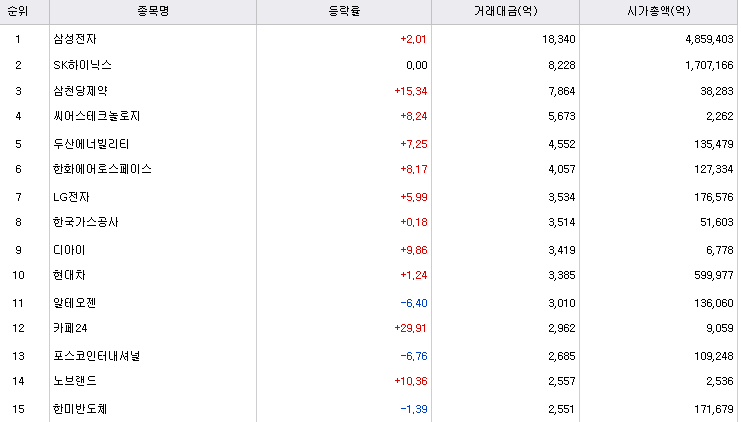Sort by 순위 column header
Viewport: 741px width, 422px height.
[18, 11]
